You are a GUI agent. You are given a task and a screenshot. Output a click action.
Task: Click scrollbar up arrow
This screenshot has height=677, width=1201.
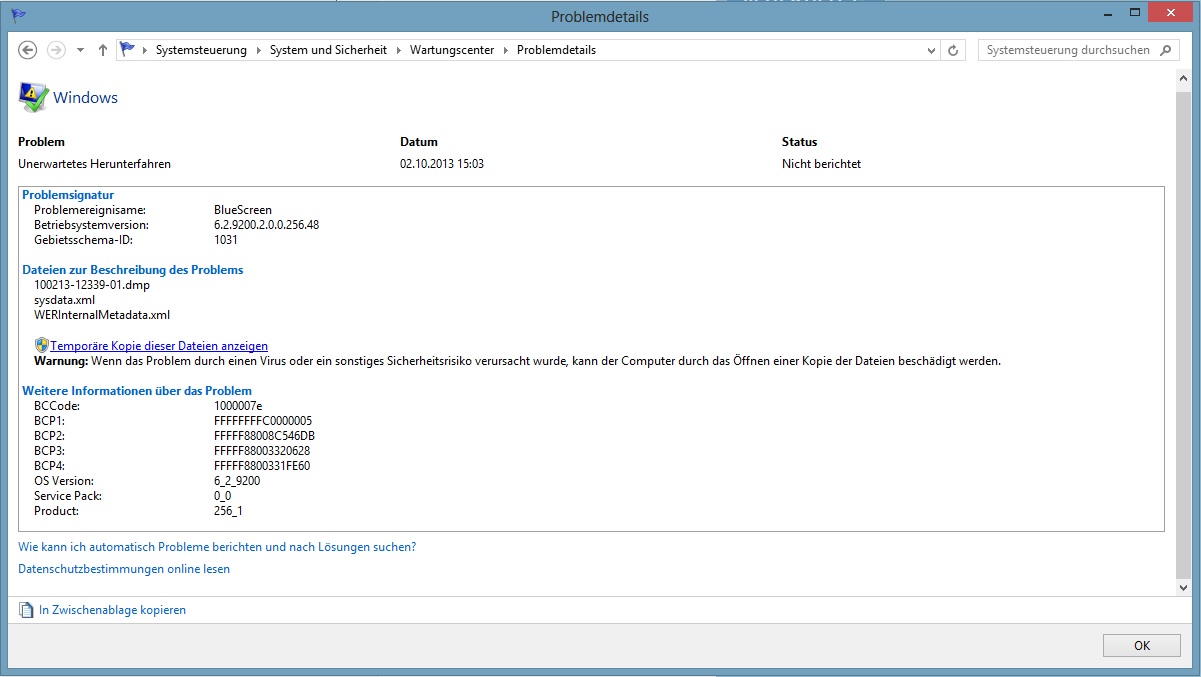click(1183, 77)
